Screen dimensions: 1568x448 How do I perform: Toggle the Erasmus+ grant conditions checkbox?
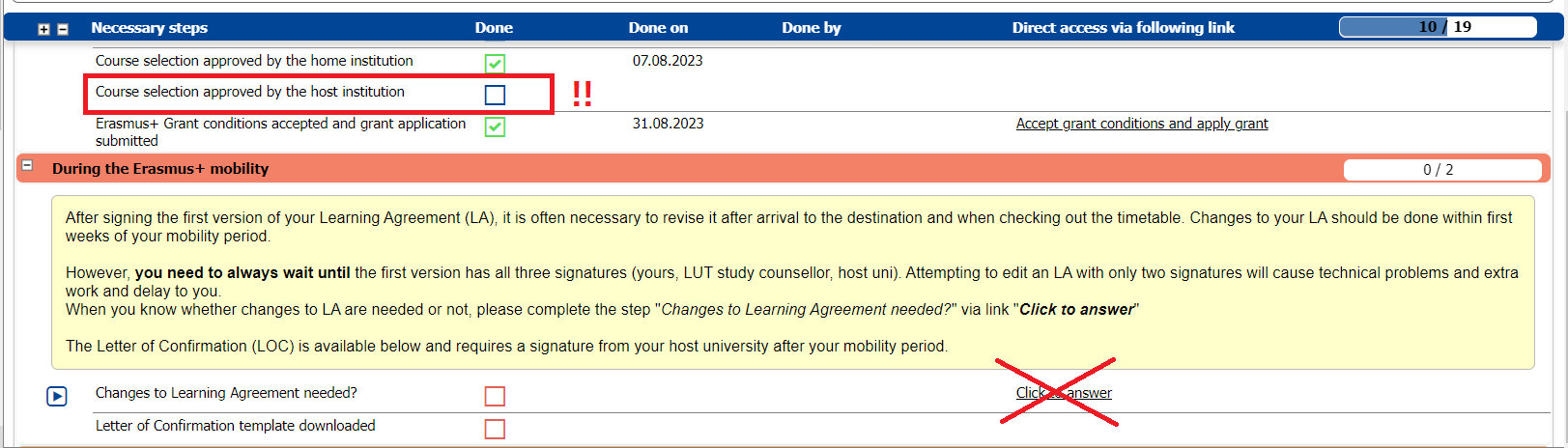tap(495, 126)
